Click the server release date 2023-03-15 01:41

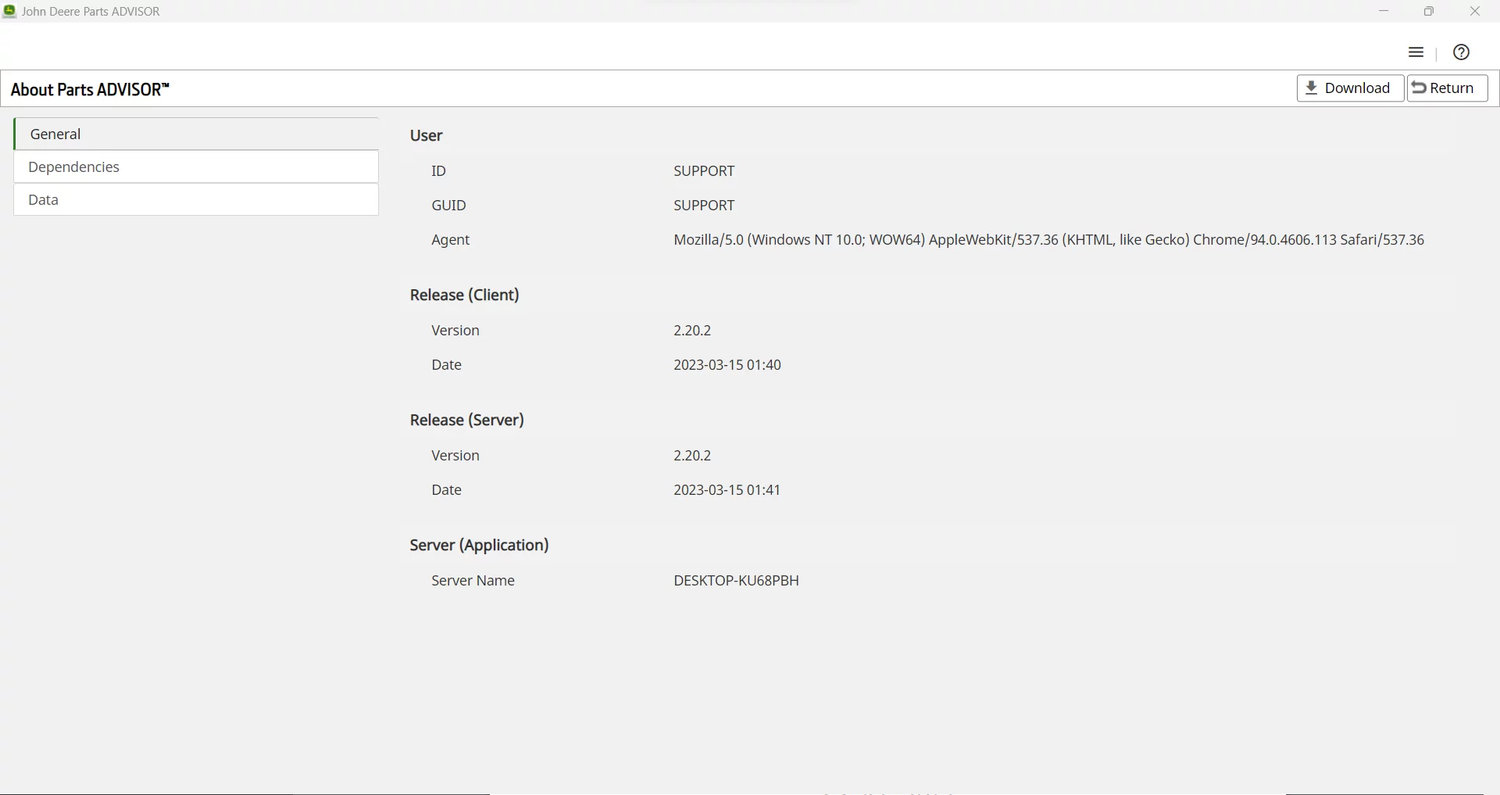[x=727, y=491]
